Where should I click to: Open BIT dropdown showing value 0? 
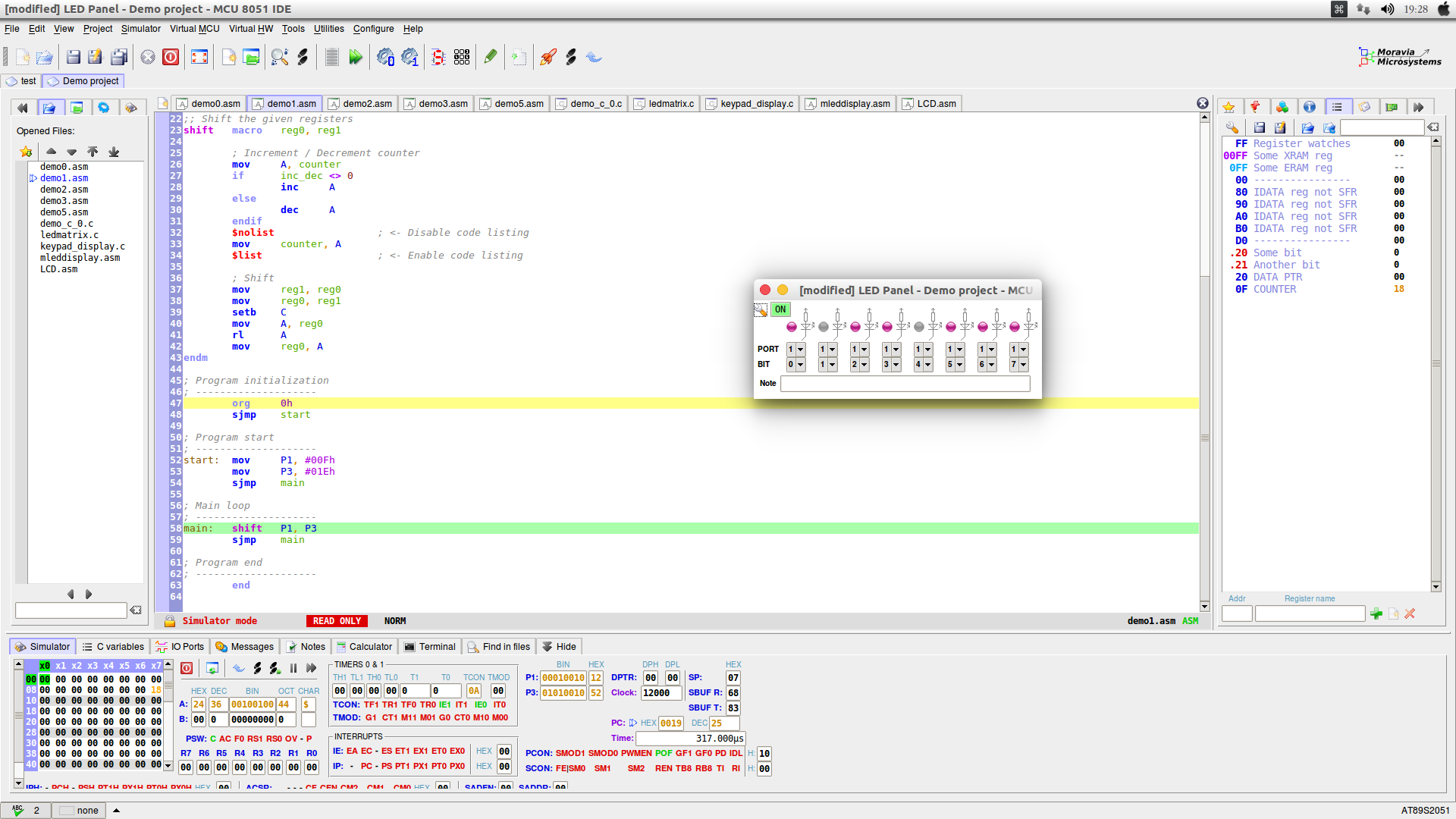coord(795,365)
